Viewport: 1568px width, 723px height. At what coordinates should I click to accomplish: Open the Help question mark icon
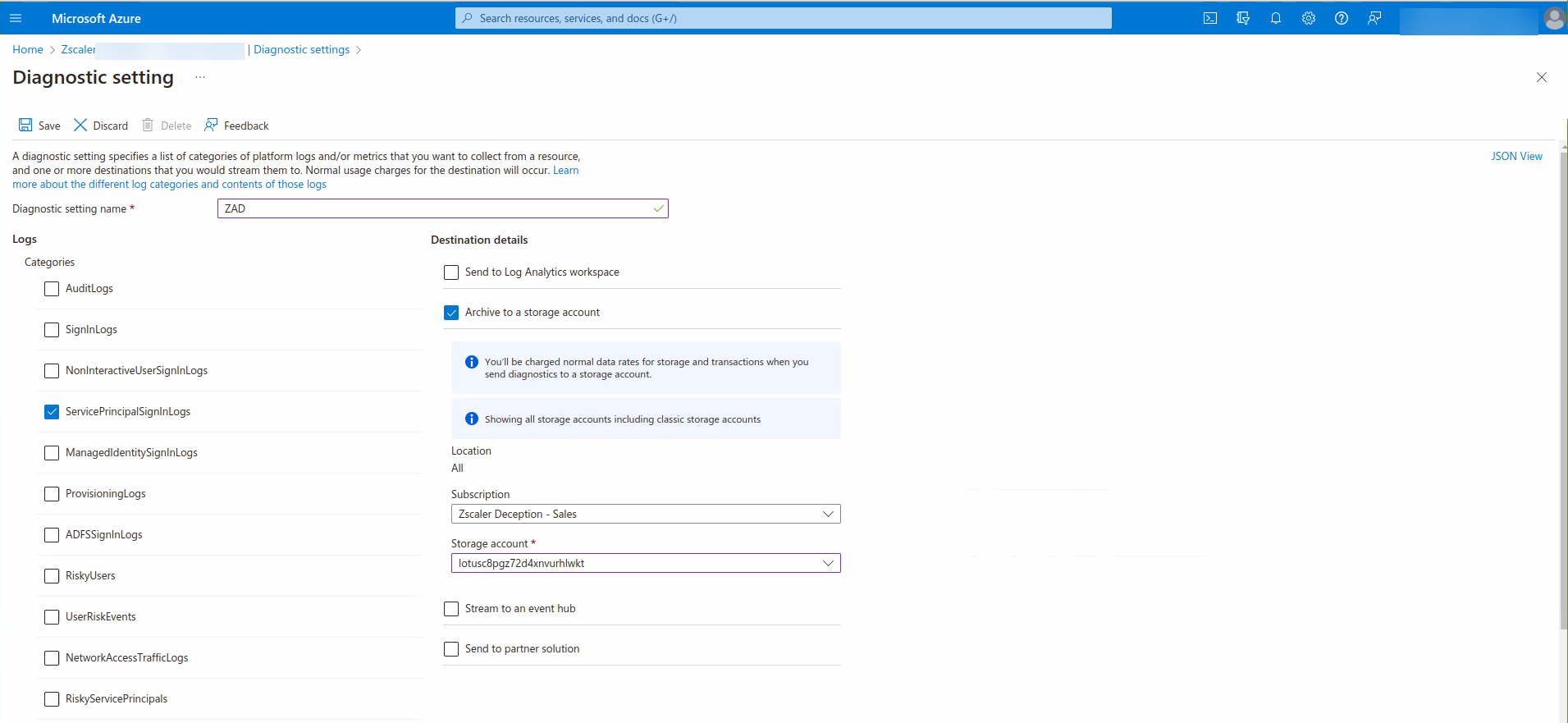1342,18
